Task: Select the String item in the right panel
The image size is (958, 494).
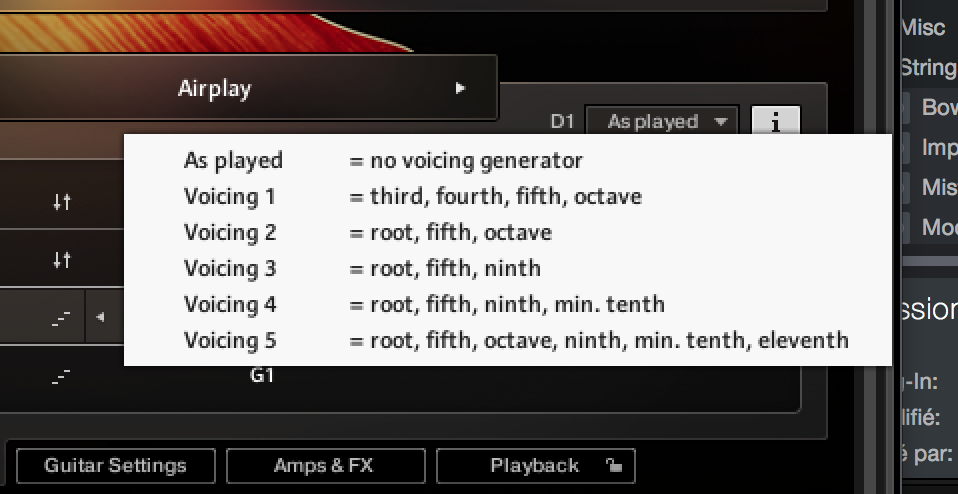Action: coord(927,67)
